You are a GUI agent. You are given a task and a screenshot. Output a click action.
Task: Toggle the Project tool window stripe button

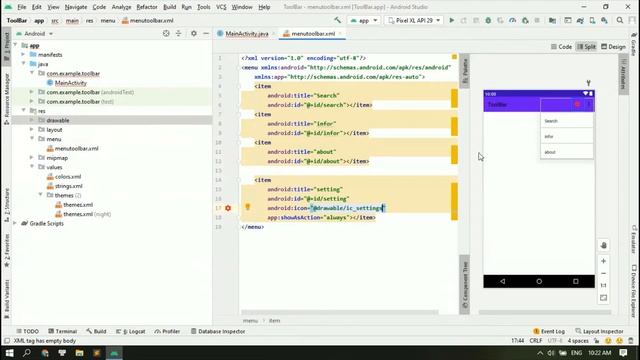[6, 46]
